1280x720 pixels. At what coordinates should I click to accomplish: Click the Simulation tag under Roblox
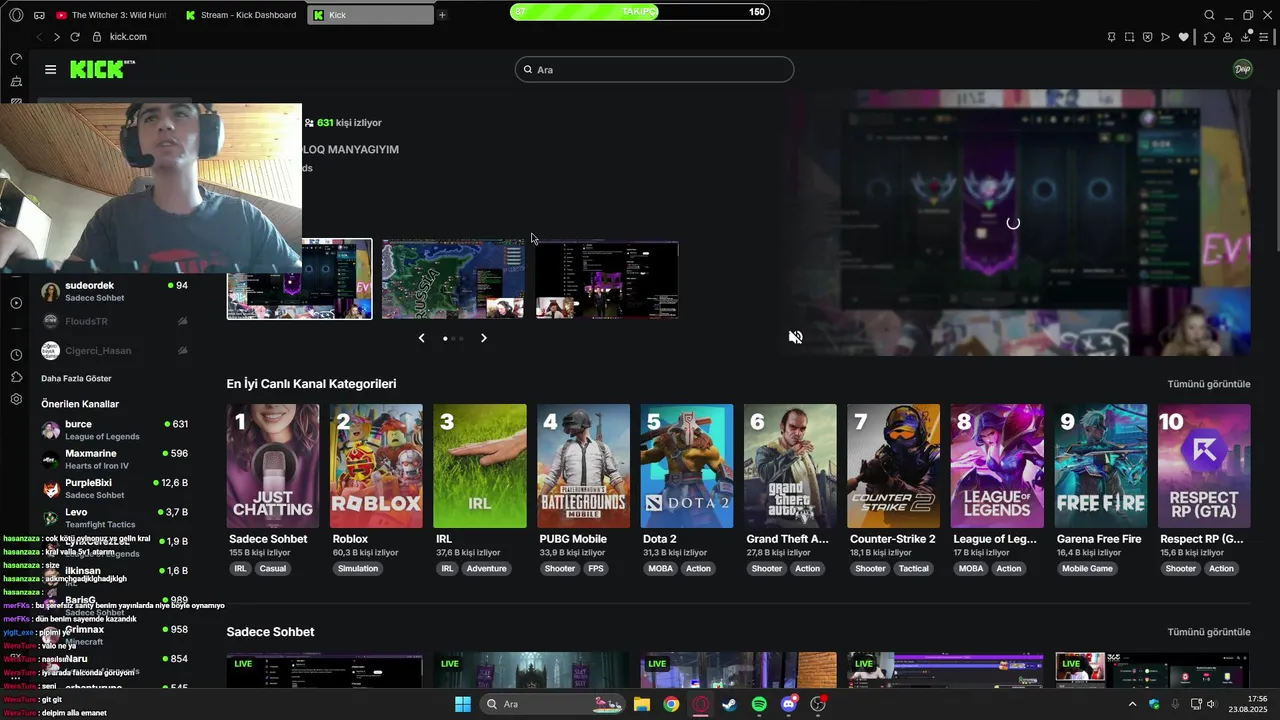coord(358,569)
